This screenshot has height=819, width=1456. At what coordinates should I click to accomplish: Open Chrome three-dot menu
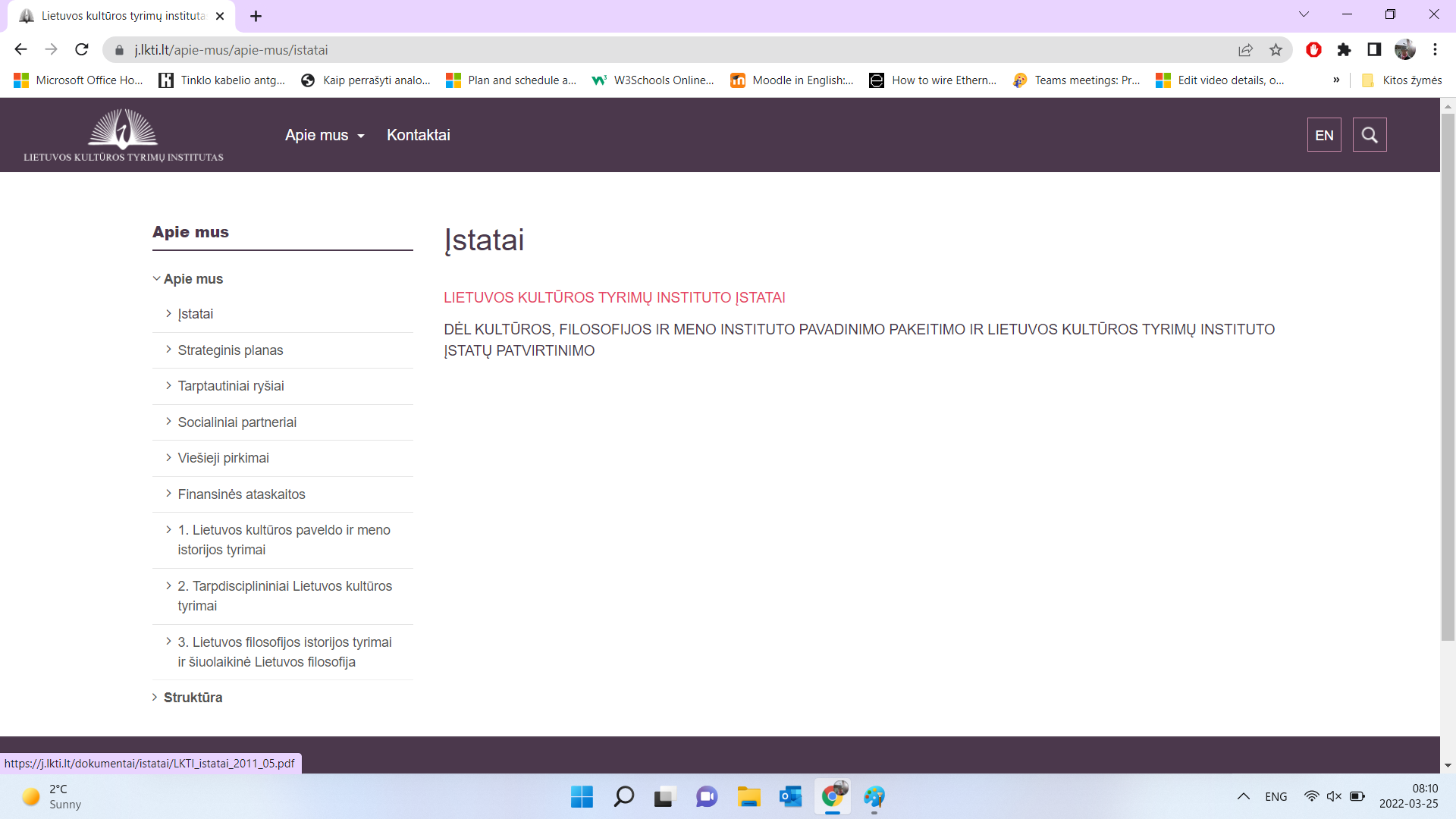coord(1435,50)
